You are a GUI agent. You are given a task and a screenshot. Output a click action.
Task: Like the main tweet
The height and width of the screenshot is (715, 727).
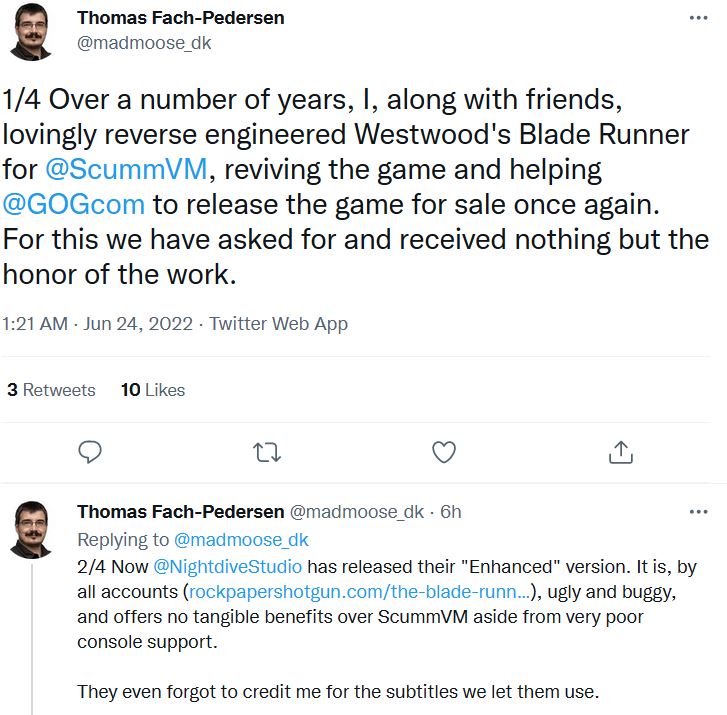[444, 452]
